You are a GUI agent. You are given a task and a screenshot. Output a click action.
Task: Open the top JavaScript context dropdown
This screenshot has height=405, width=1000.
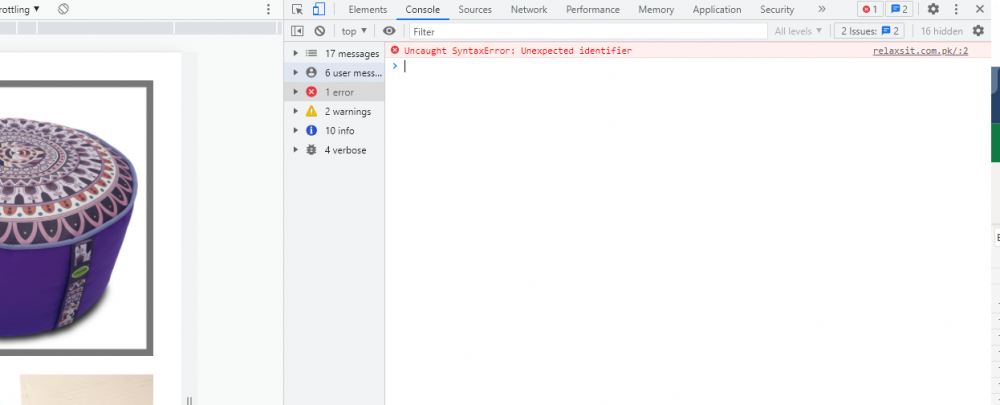[355, 31]
